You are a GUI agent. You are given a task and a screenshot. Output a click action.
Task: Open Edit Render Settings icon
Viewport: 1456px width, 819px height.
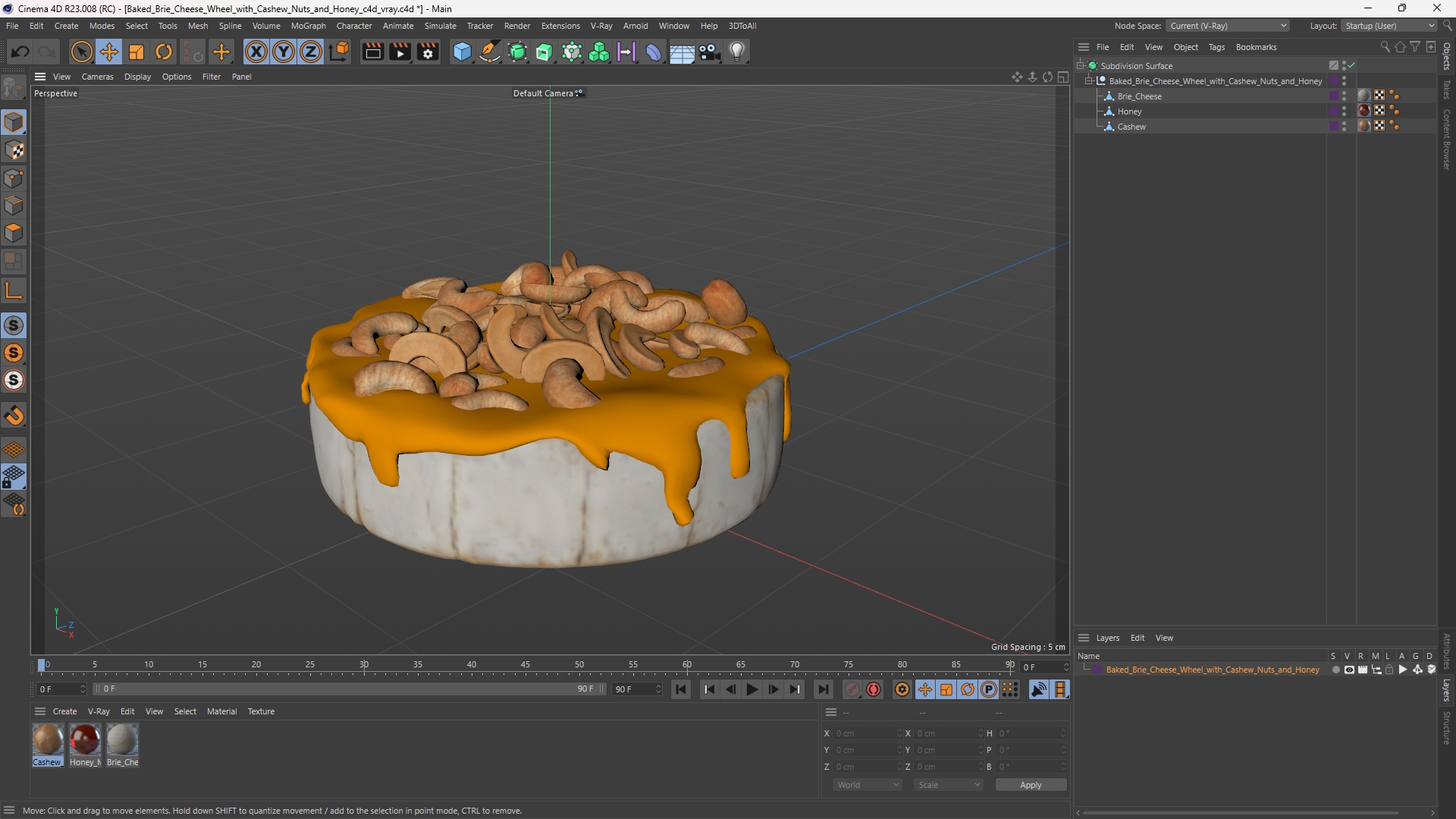(428, 52)
